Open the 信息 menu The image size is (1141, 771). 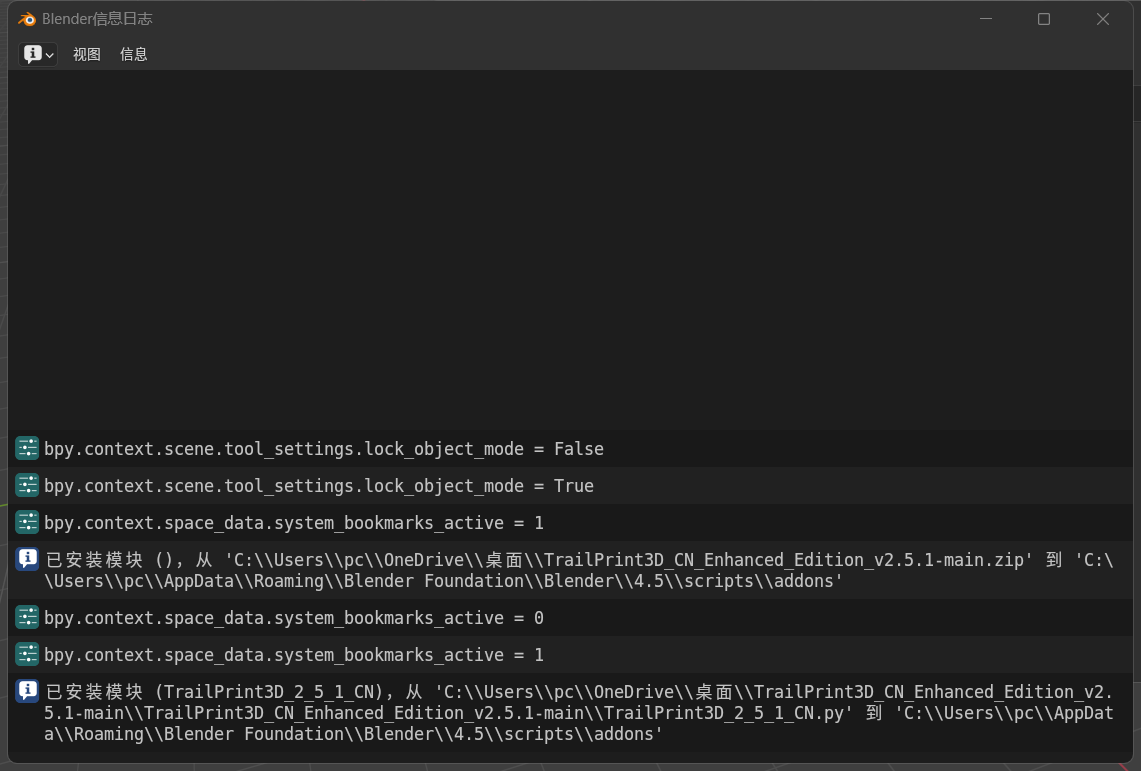click(133, 55)
